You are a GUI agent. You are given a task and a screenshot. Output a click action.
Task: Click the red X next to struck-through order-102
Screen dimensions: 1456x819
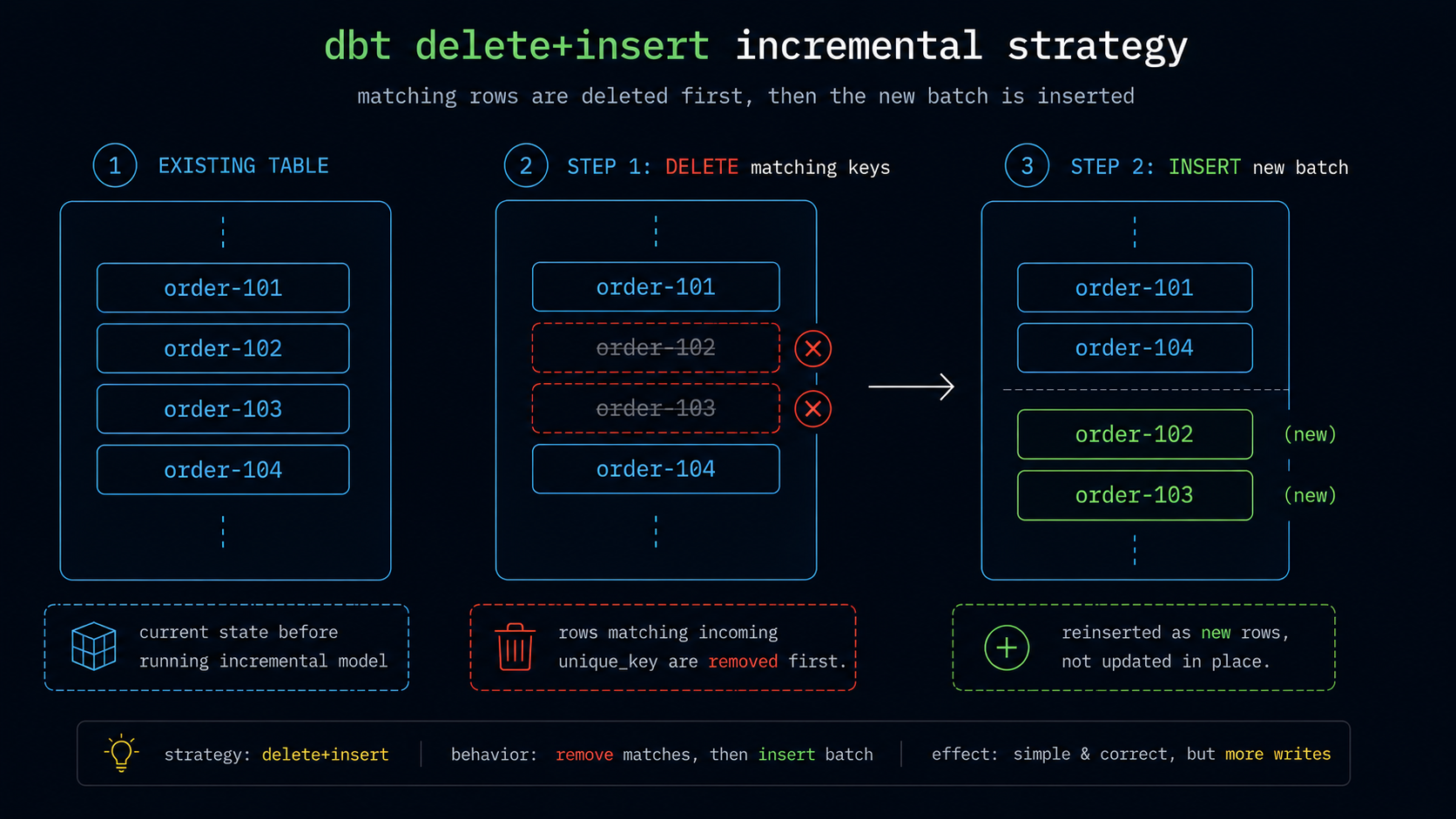click(813, 349)
